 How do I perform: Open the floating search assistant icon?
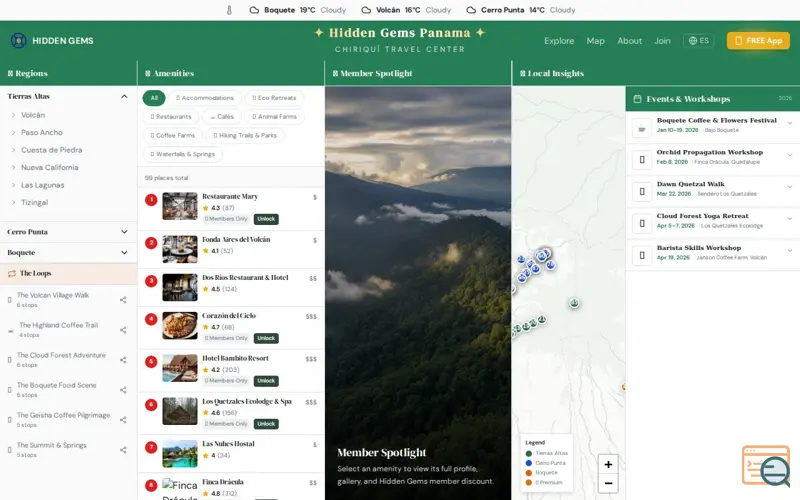[x=766, y=466]
